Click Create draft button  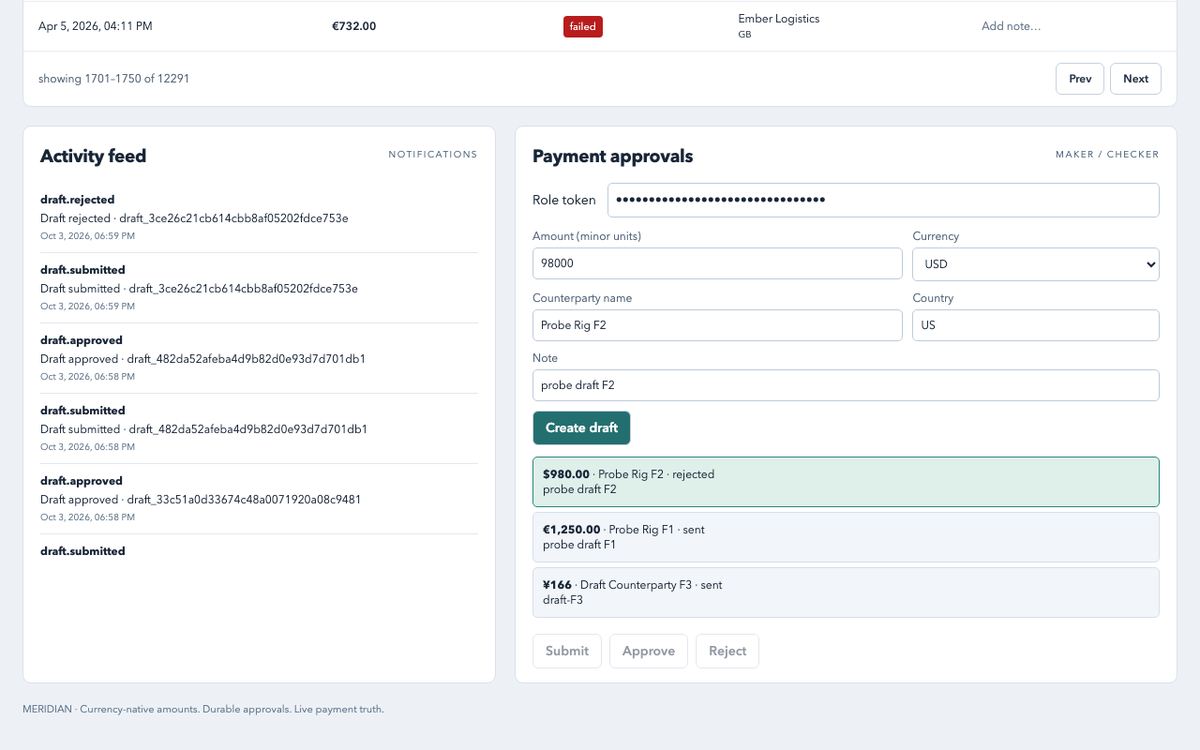click(581, 428)
